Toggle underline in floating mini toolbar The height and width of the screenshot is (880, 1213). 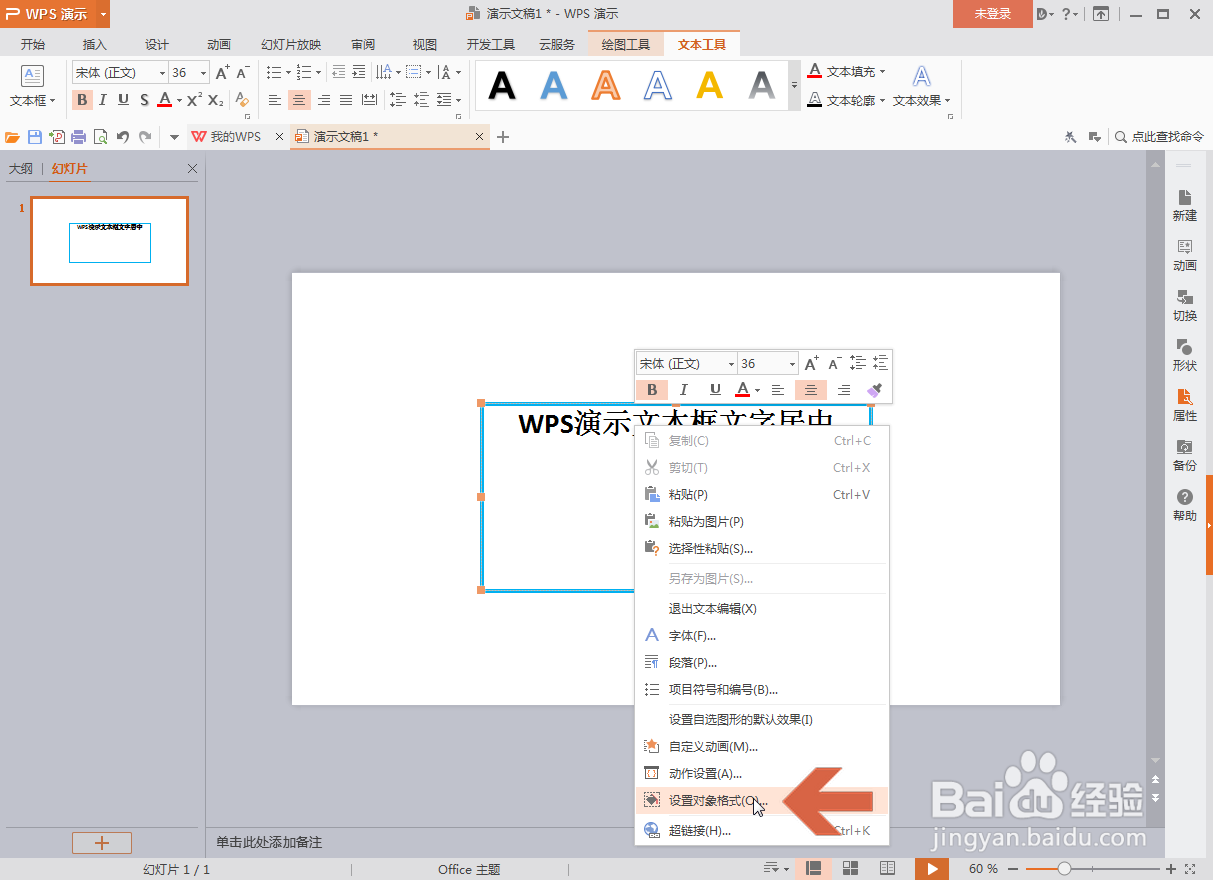715,390
